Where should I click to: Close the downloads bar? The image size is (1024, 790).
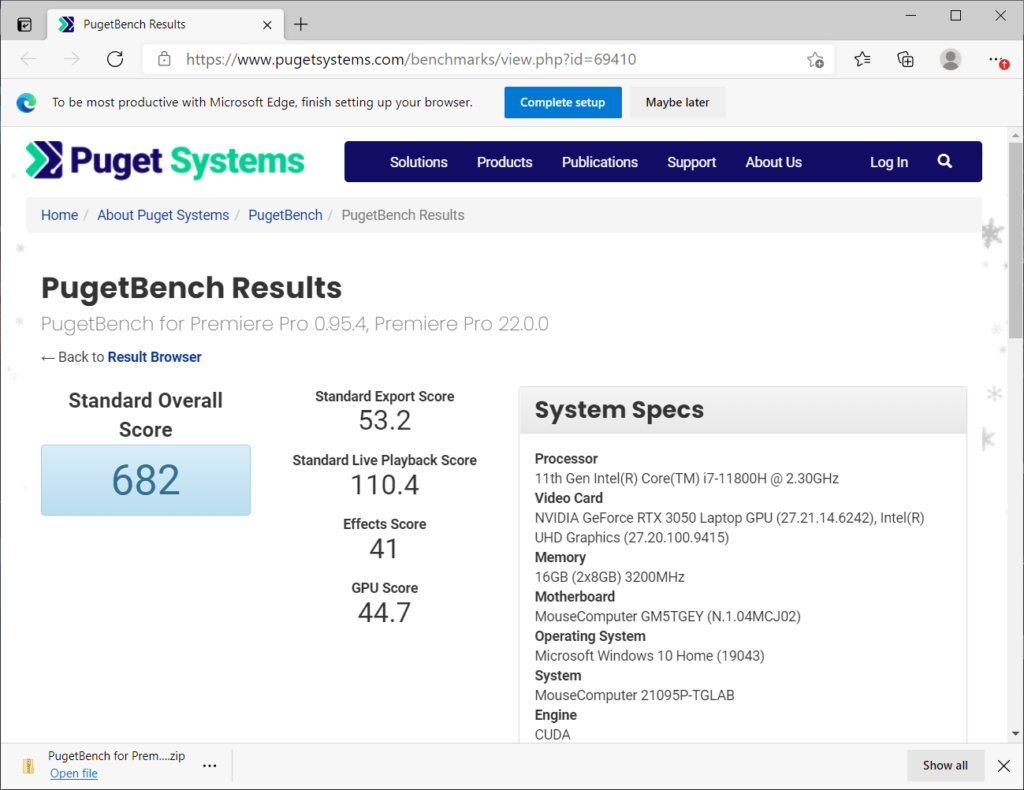(1004, 765)
